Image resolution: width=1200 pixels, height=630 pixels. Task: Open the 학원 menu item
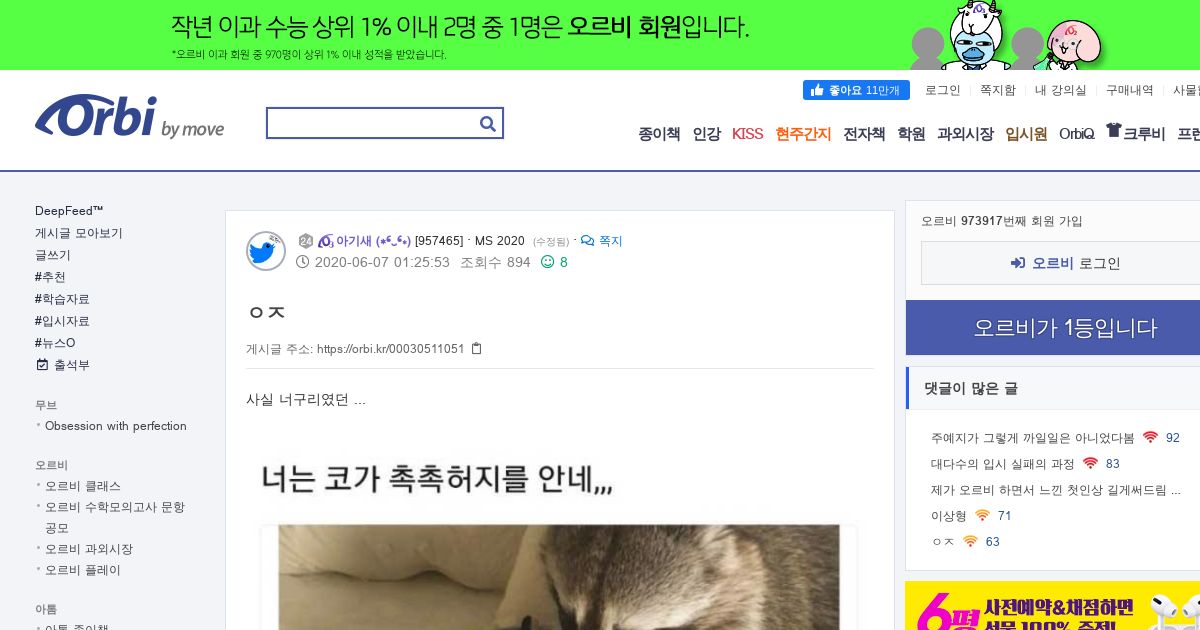point(911,134)
